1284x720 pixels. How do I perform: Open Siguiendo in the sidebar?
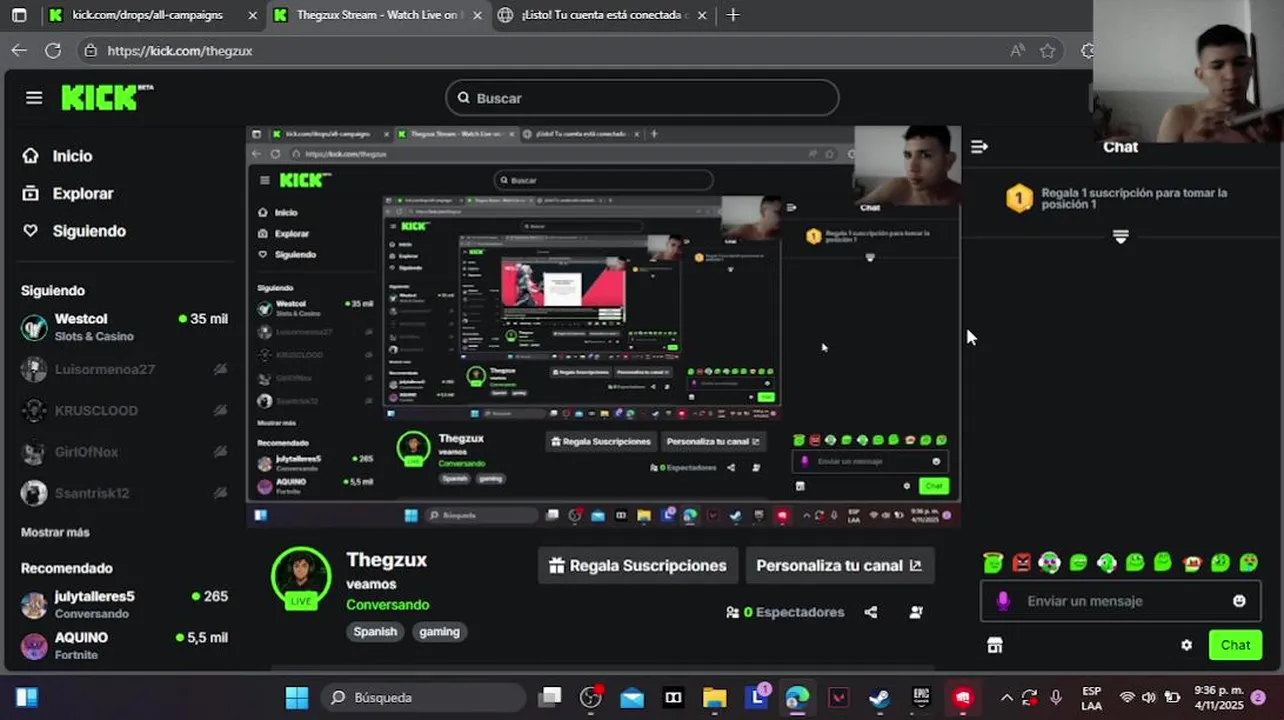(x=76, y=231)
